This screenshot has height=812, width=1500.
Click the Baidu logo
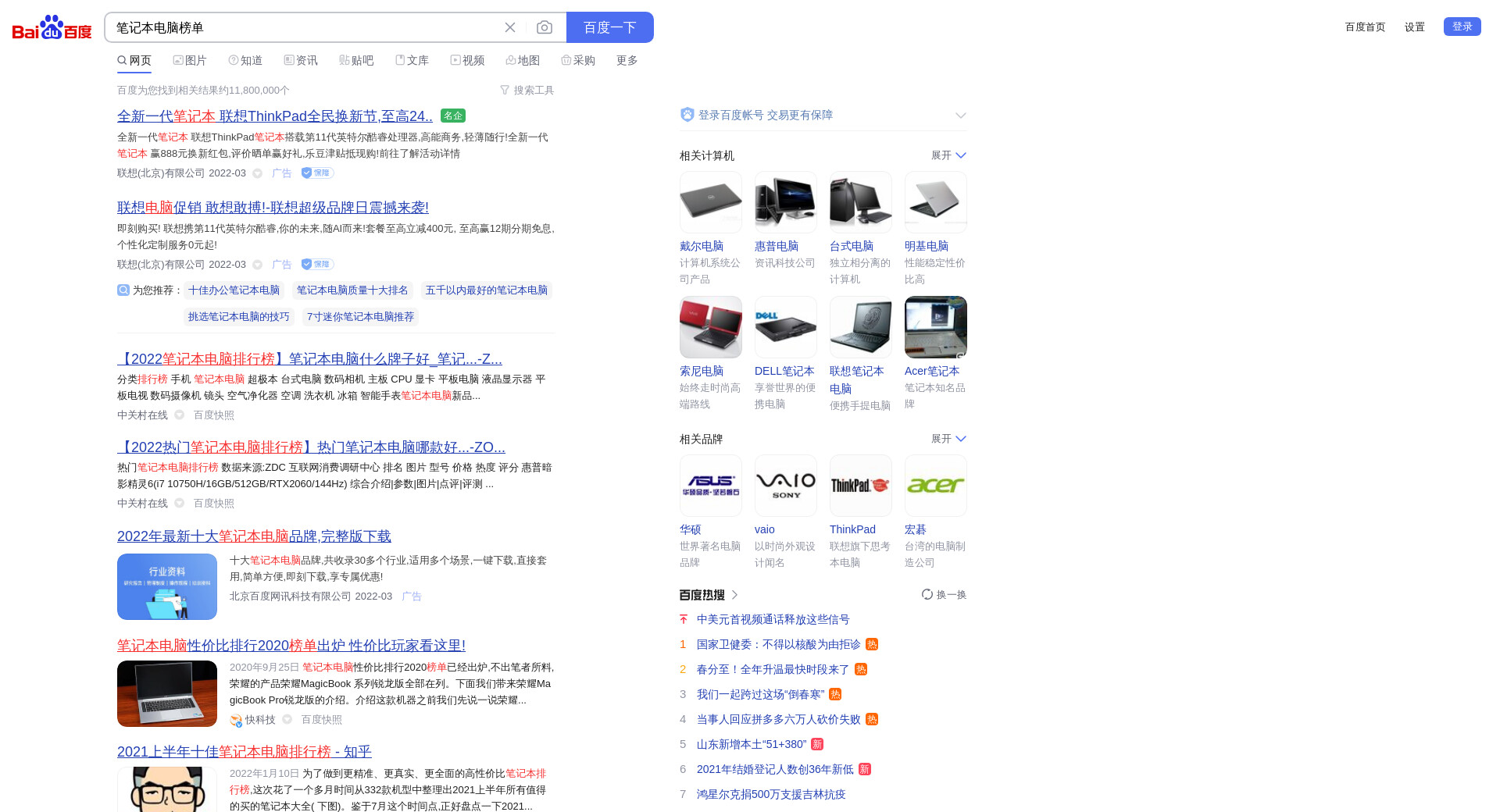tap(52, 27)
